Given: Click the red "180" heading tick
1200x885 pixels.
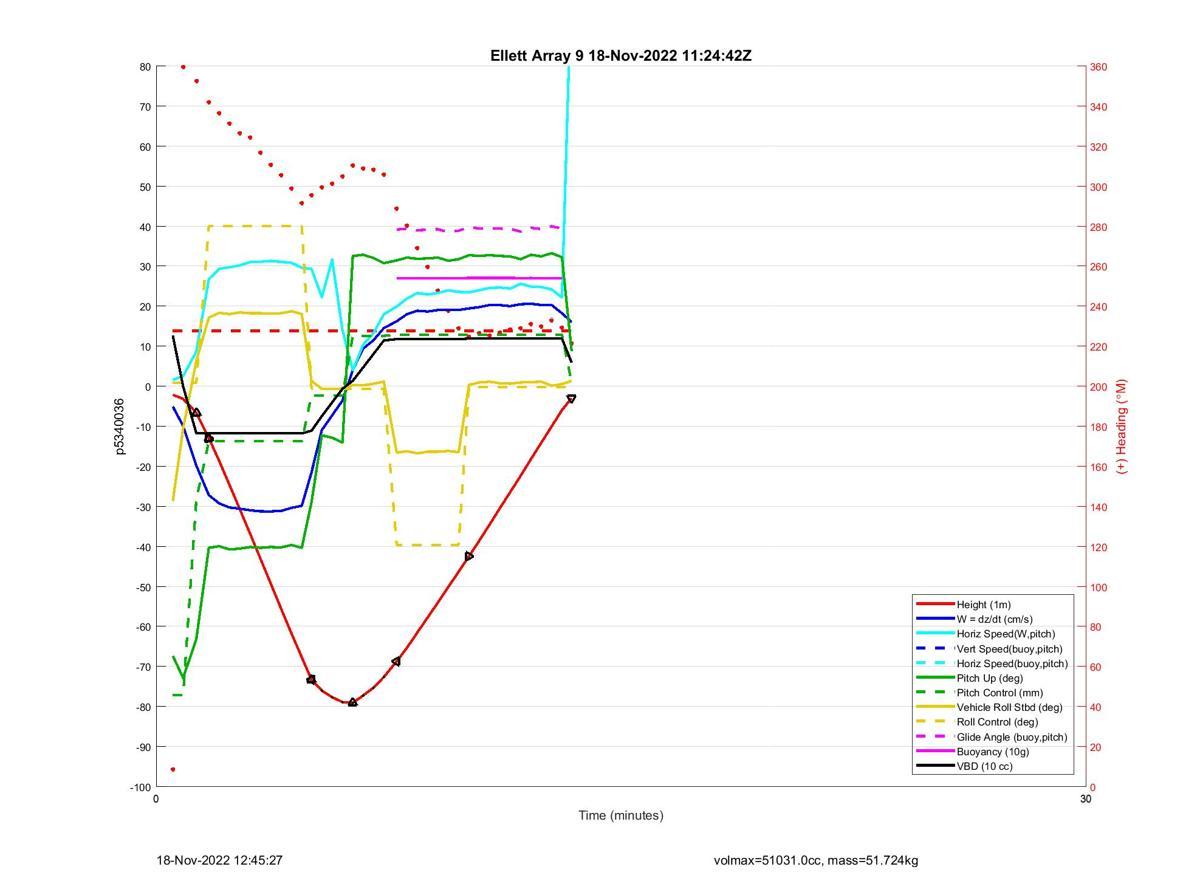Looking at the screenshot, I should click(1098, 427).
